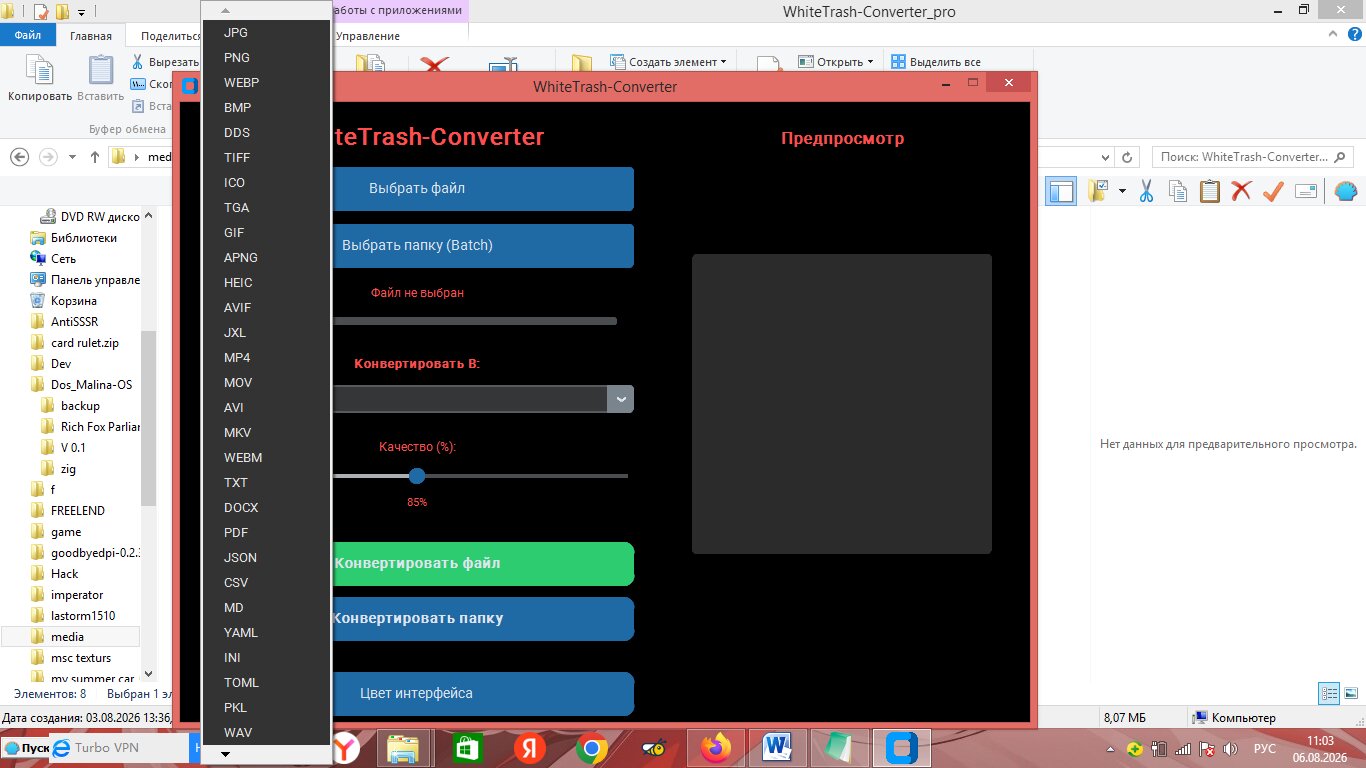Click the clipboard paste icon in toolbar
This screenshot has width=1366, height=768.
coord(1210,191)
